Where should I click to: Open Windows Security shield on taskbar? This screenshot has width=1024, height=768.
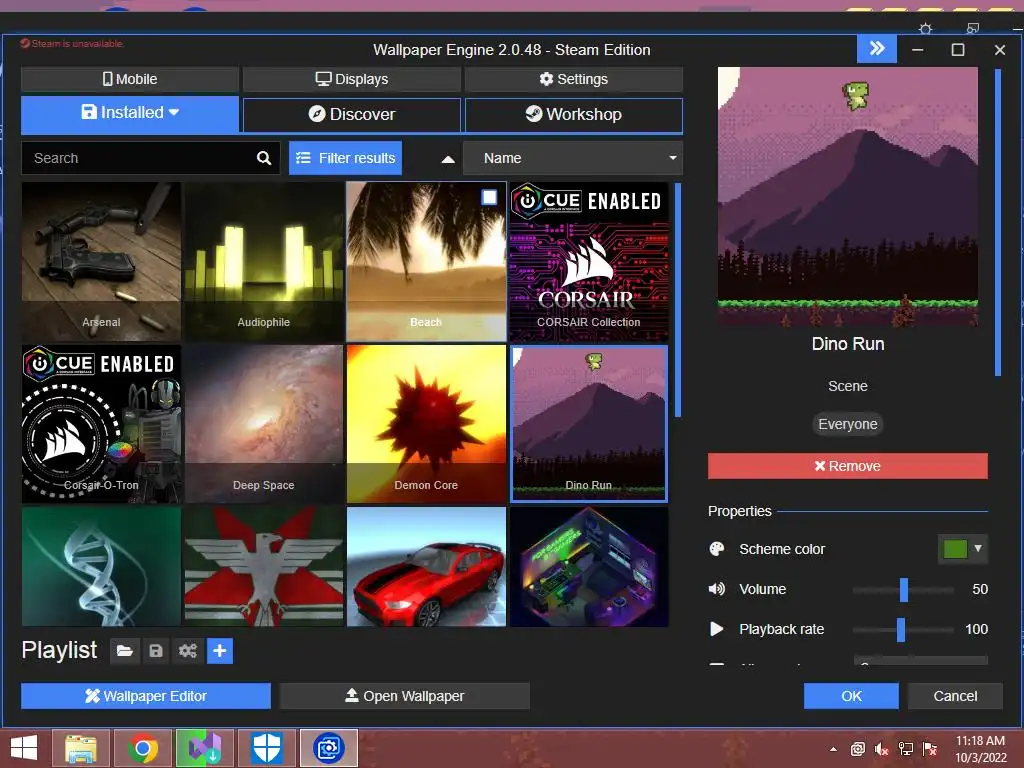[x=266, y=748]
